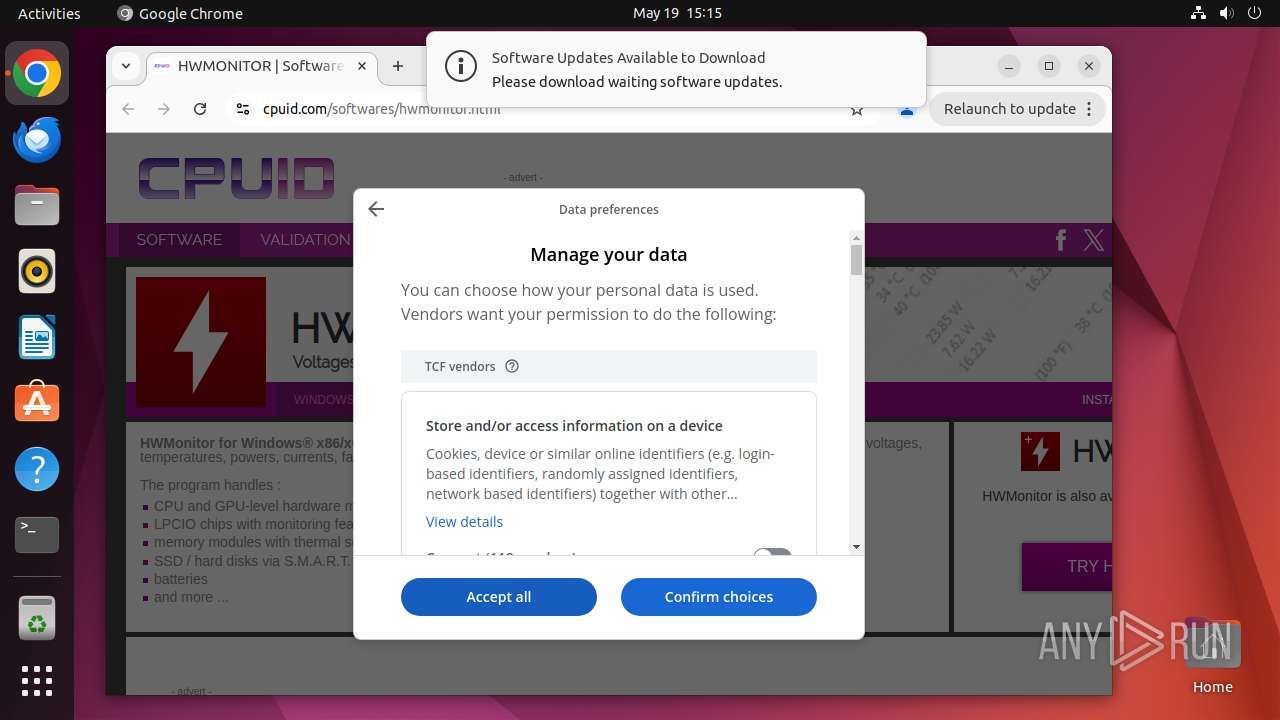The width and height of the screenshot is (1280, 720).
Task: Show Applications grid
Action: [37, 681]
